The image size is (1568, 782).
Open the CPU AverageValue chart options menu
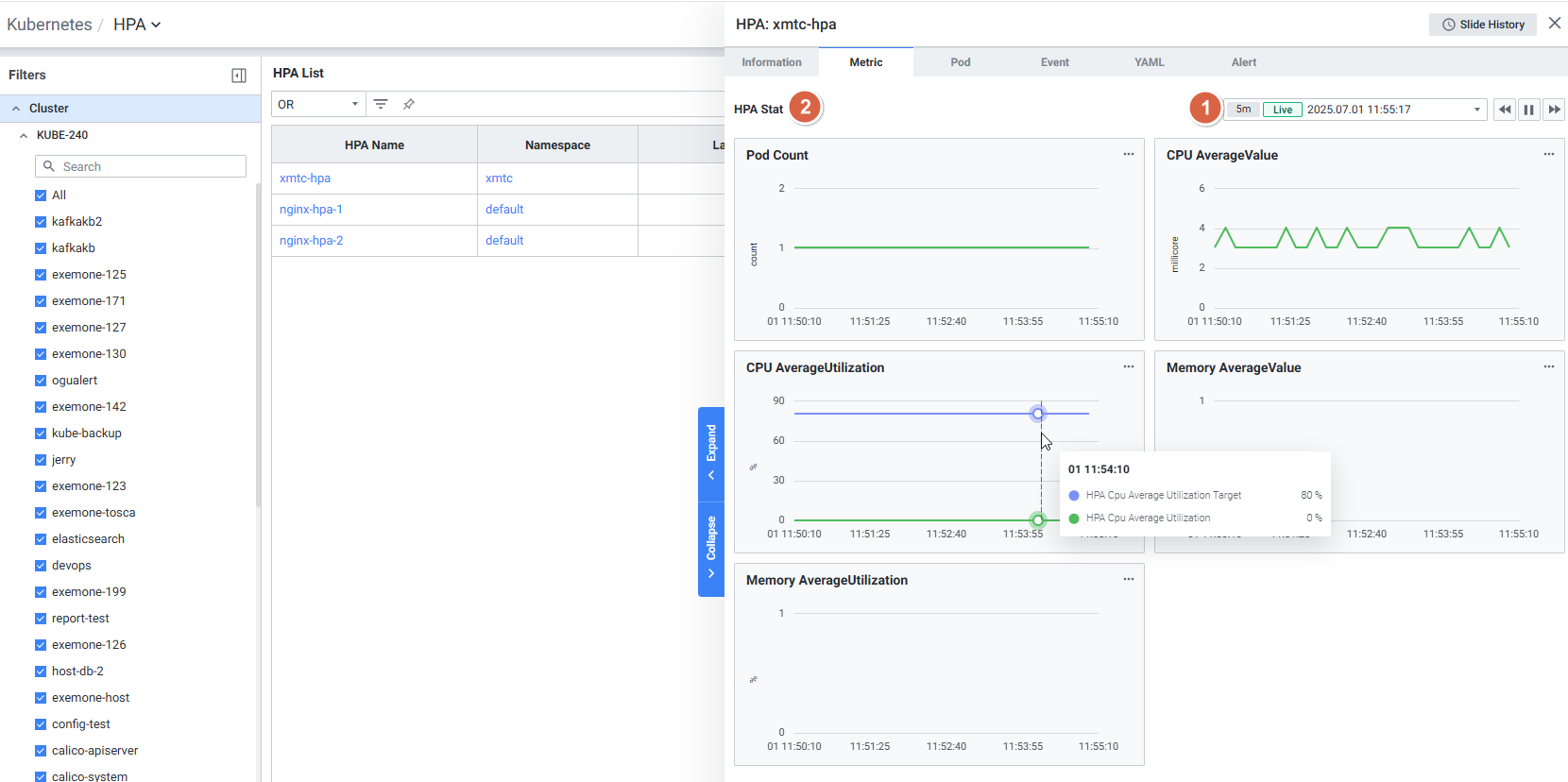pyautogui.click(x=1548, y=154)
